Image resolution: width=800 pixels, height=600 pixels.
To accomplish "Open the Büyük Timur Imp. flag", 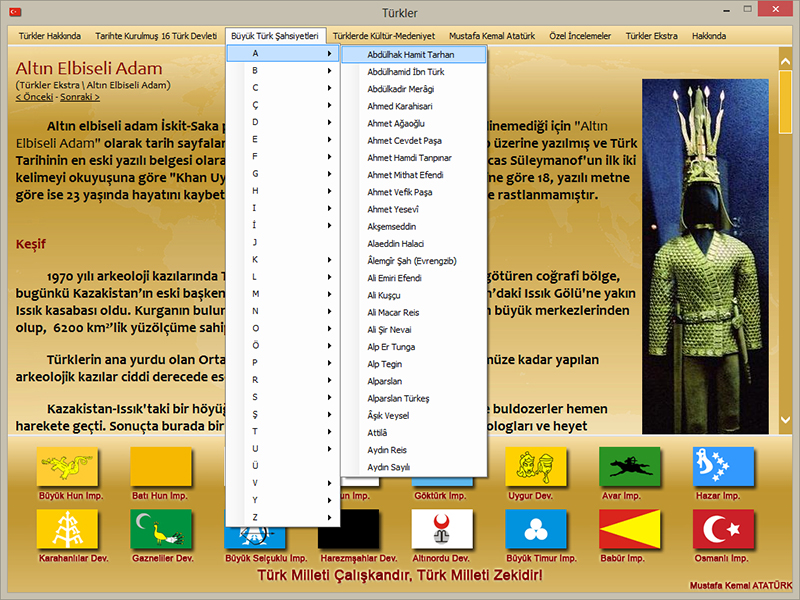I will (535, 529).
